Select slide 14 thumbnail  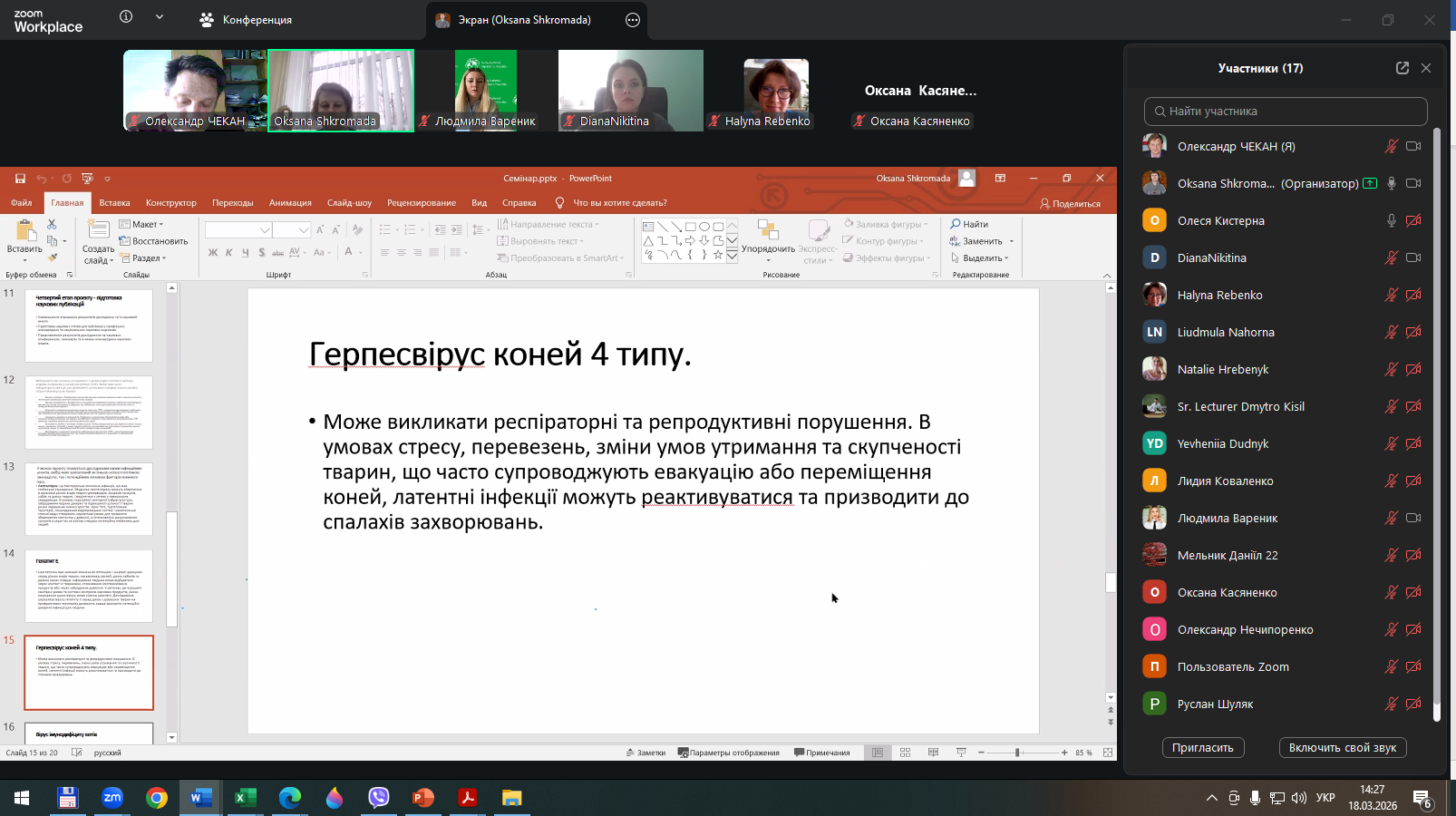[x=89, y=585]
